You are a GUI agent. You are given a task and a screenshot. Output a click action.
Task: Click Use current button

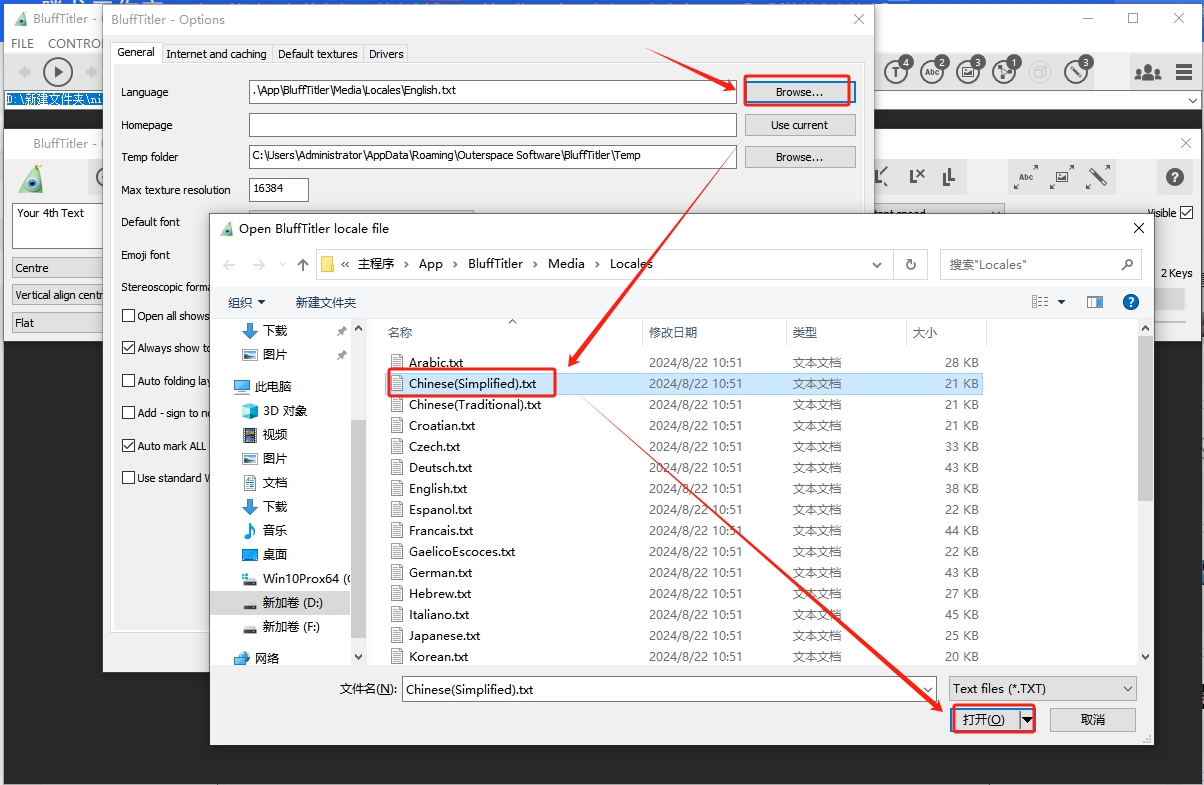click(x=799, y=125)
